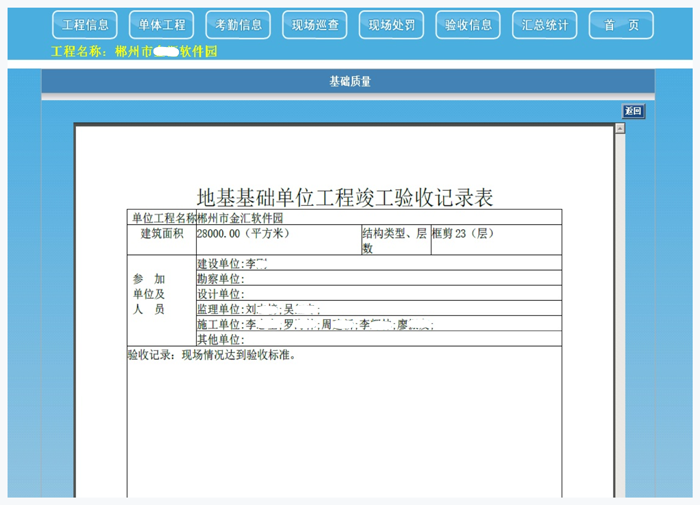
Task: Click the scrollbar up arrow of the document
Action: click(x=619, y=128)
